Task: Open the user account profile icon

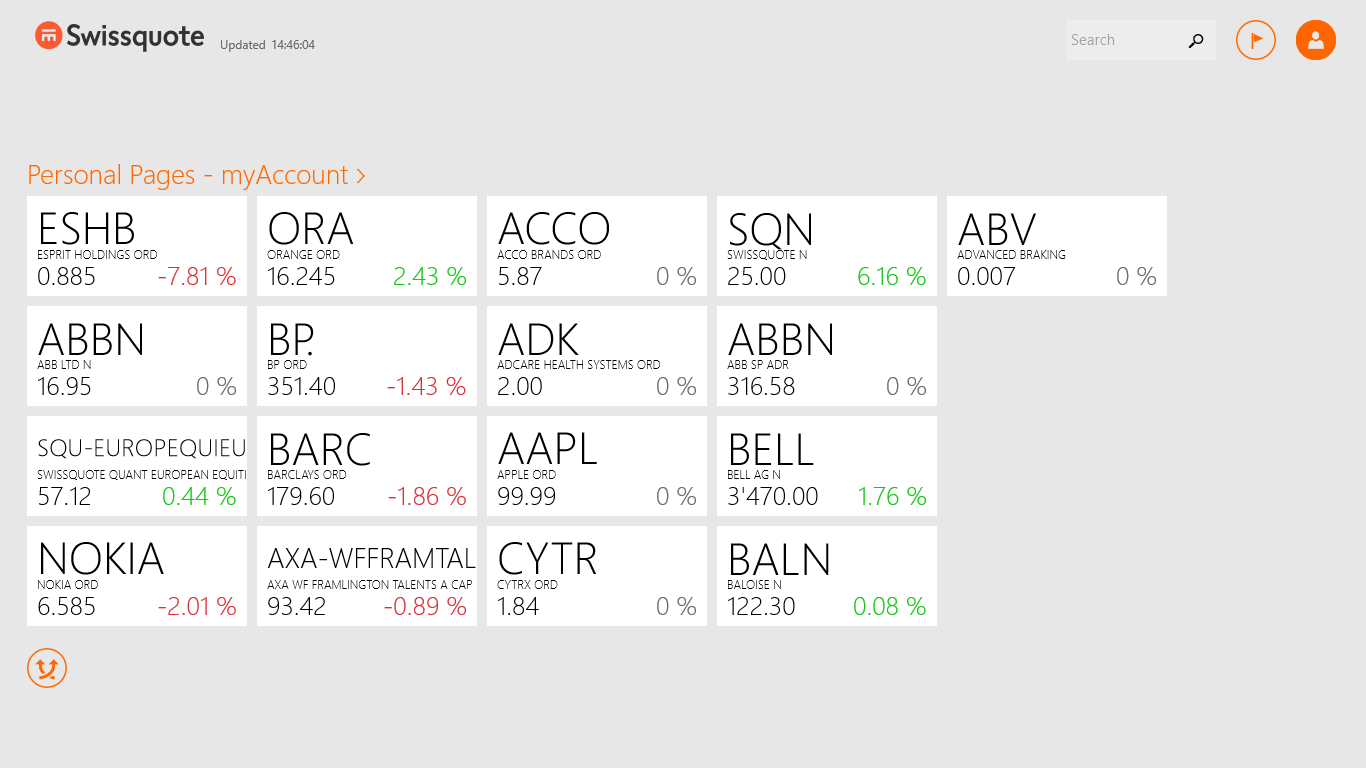Action: pyautogui.click(x=1316, y=40)
